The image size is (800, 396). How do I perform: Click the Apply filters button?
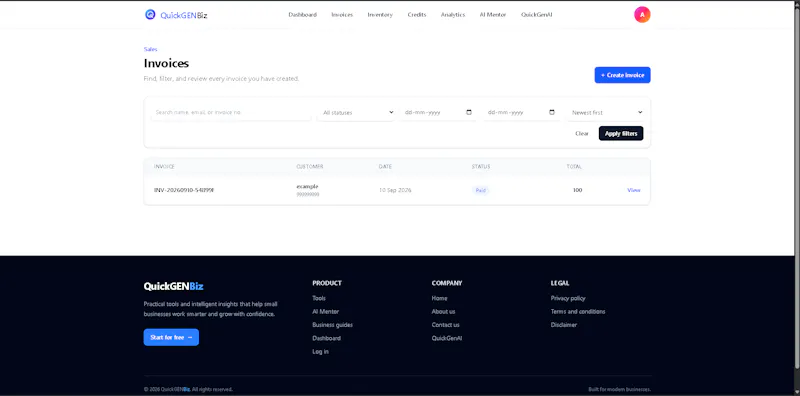(621, 134)
